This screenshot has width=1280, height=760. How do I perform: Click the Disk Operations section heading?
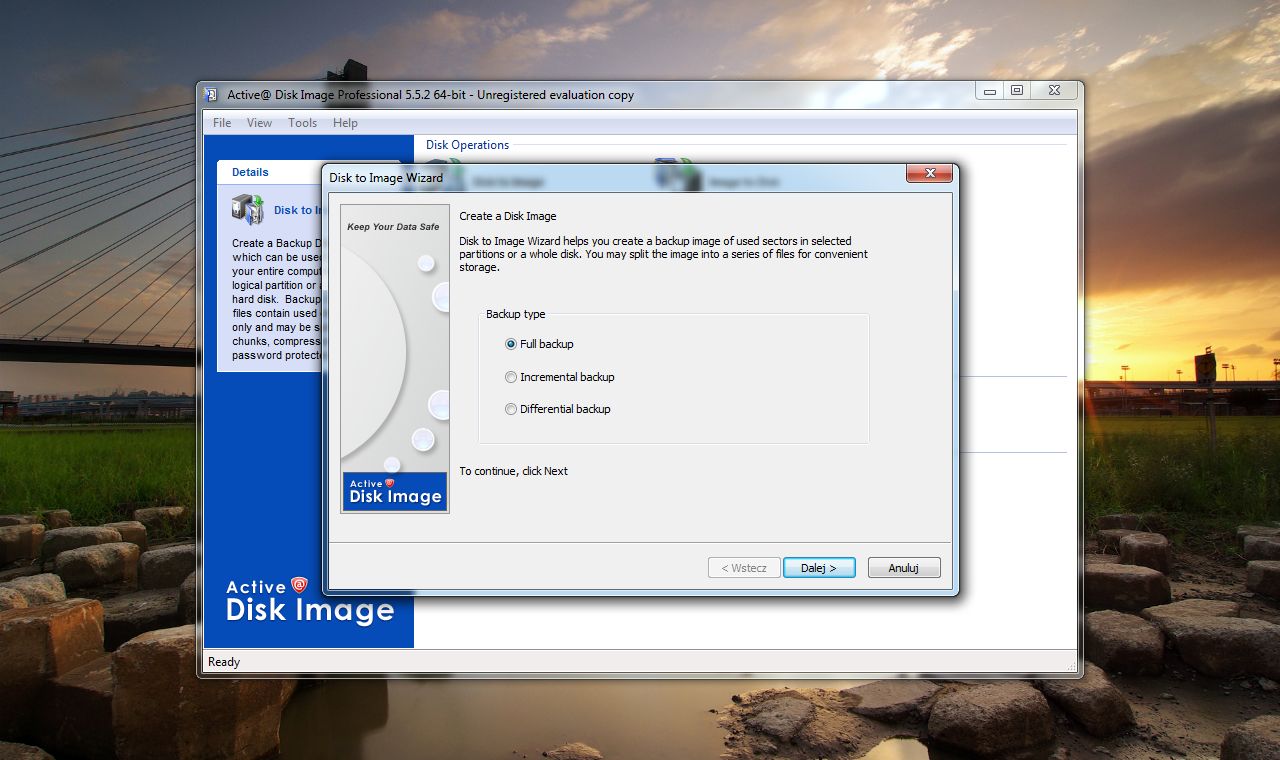click(x=467, y=145)
